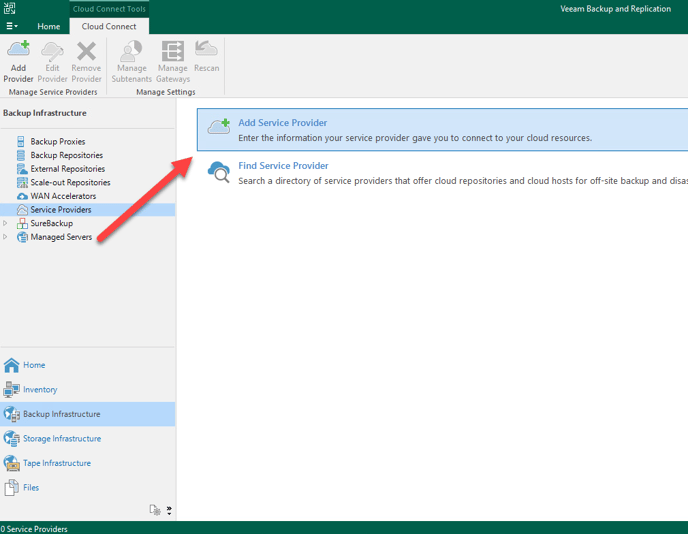688x534 pixels.
Task: Select Managed Servers label in the tree
Action: click(61, 237)
